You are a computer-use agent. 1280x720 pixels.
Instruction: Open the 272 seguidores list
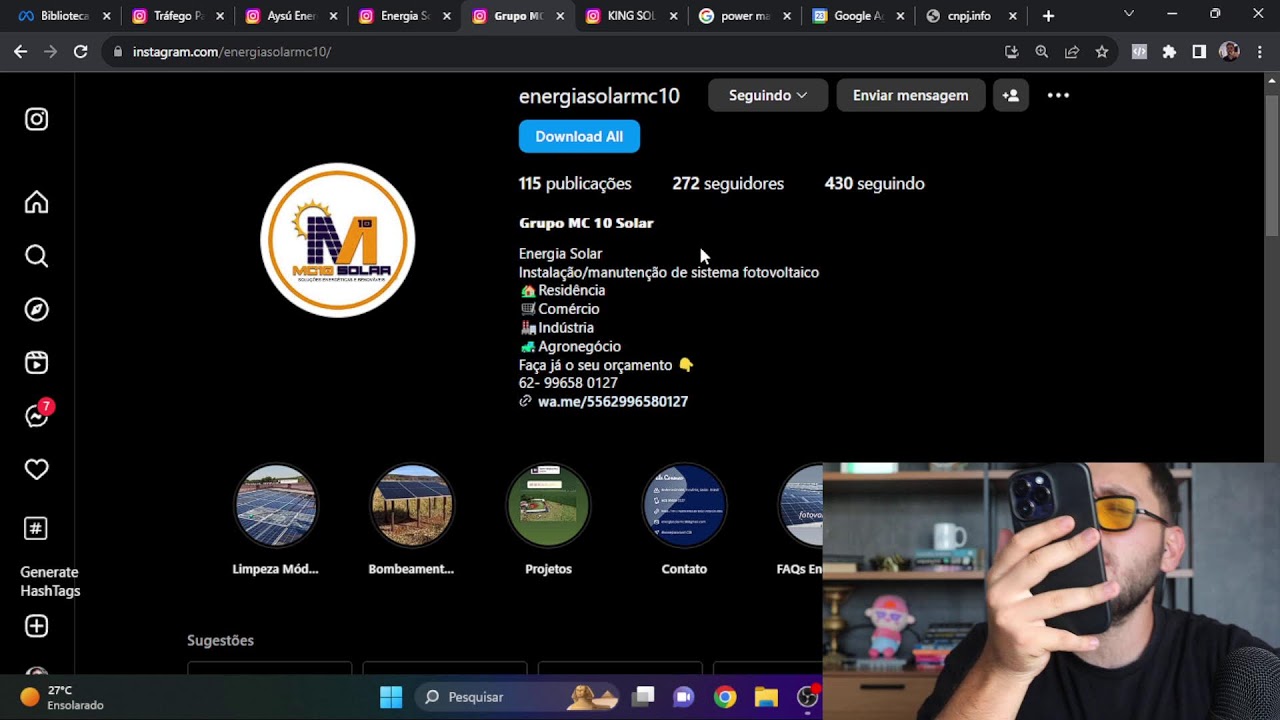click(728, 183)
